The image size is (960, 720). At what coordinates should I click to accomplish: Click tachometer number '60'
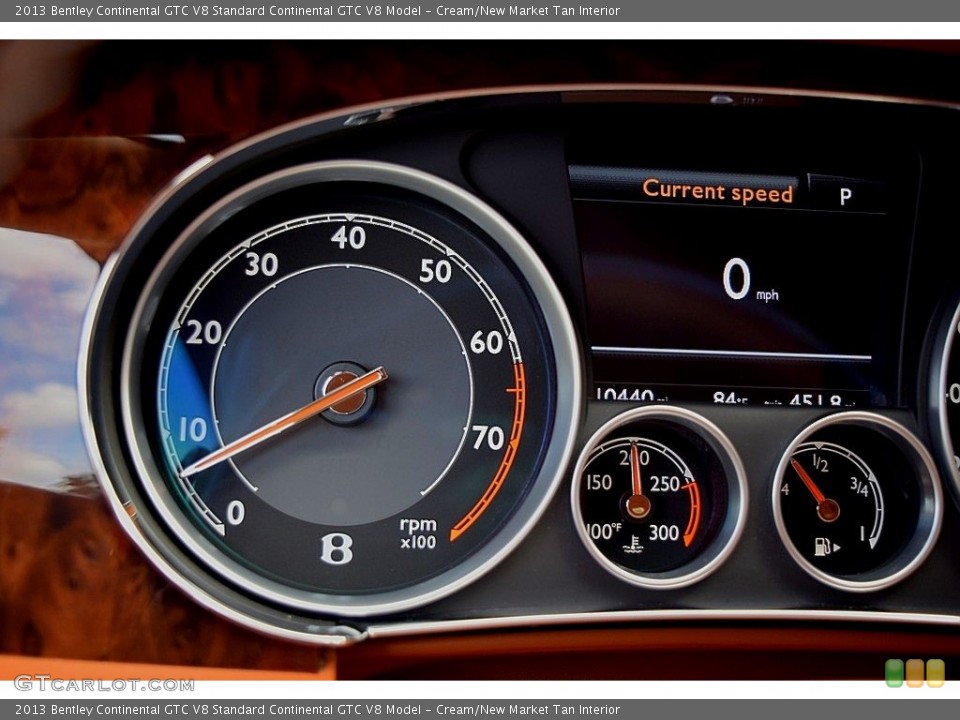[x=486, y=342]
